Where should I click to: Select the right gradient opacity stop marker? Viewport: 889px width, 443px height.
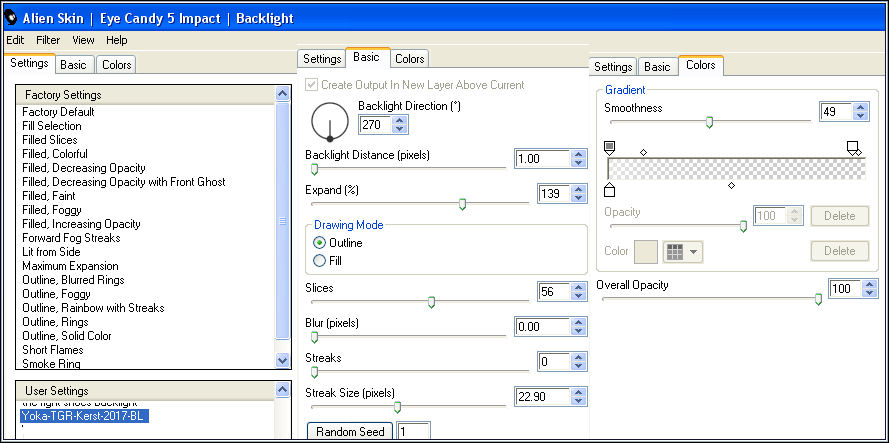[852, 148]
